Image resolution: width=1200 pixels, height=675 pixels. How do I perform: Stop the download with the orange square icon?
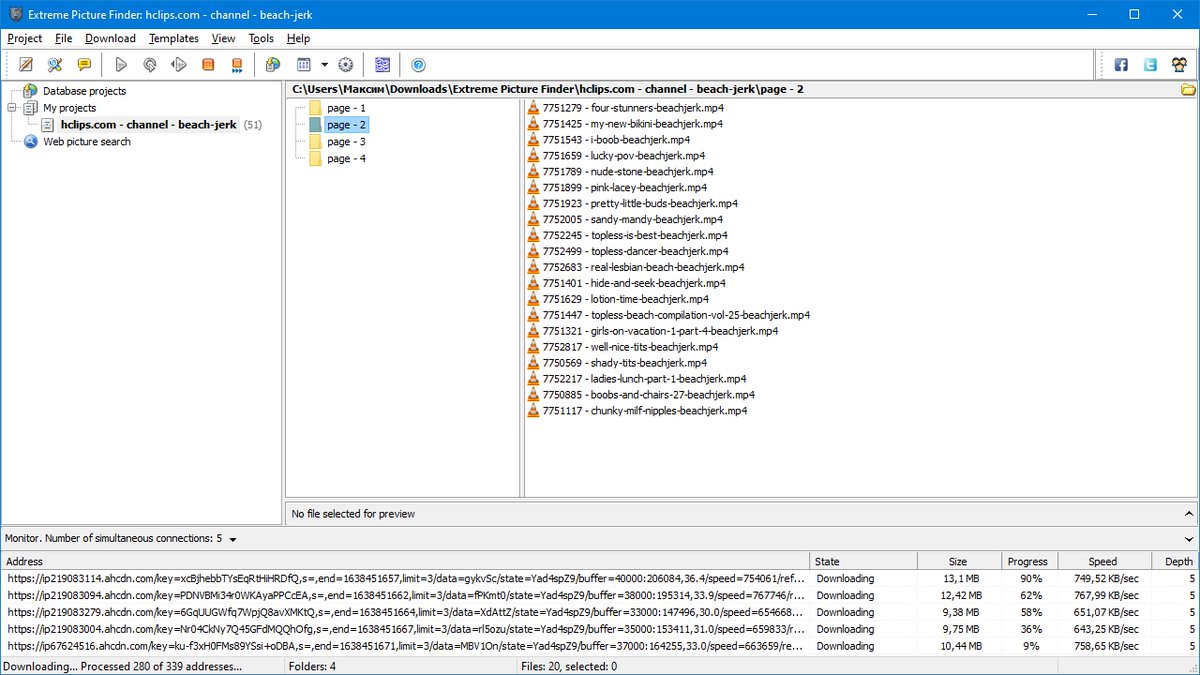tap(208, 65)
